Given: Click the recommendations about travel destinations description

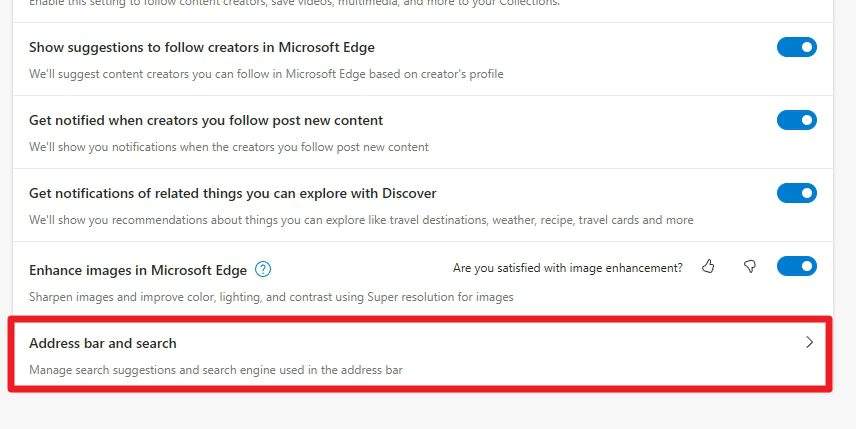Looking at the screenshot, I should [x=361, y=220].
